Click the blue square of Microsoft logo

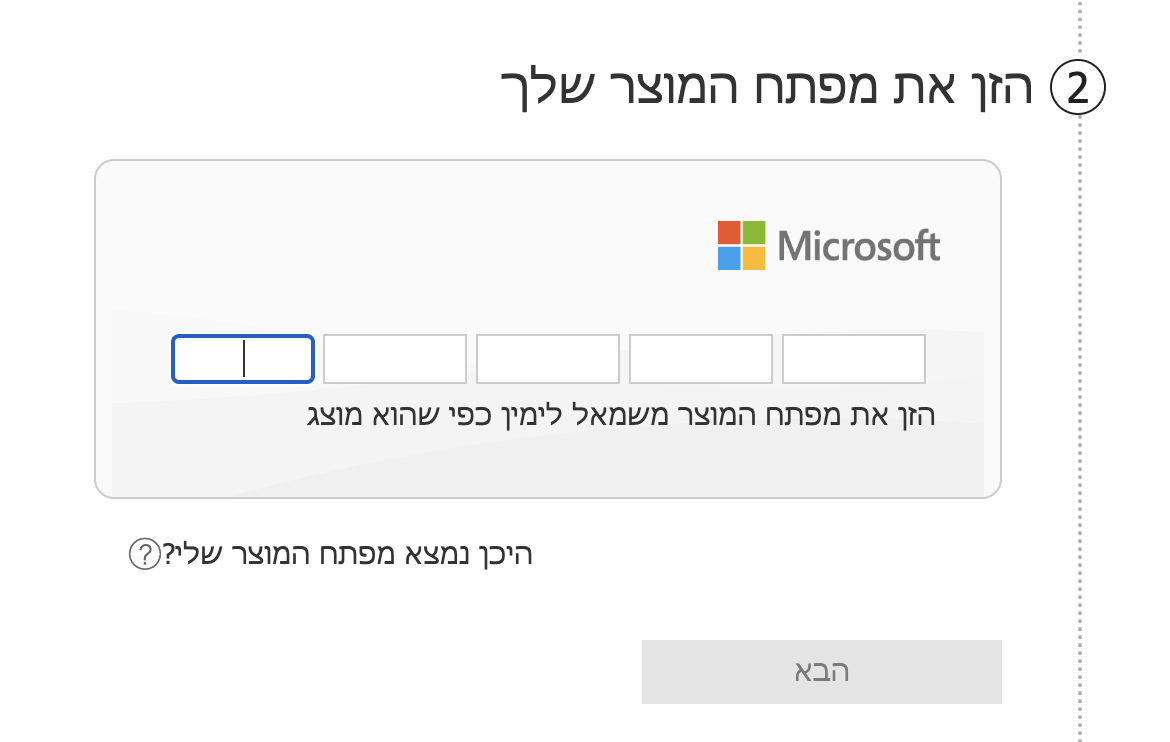click(729, 258)
